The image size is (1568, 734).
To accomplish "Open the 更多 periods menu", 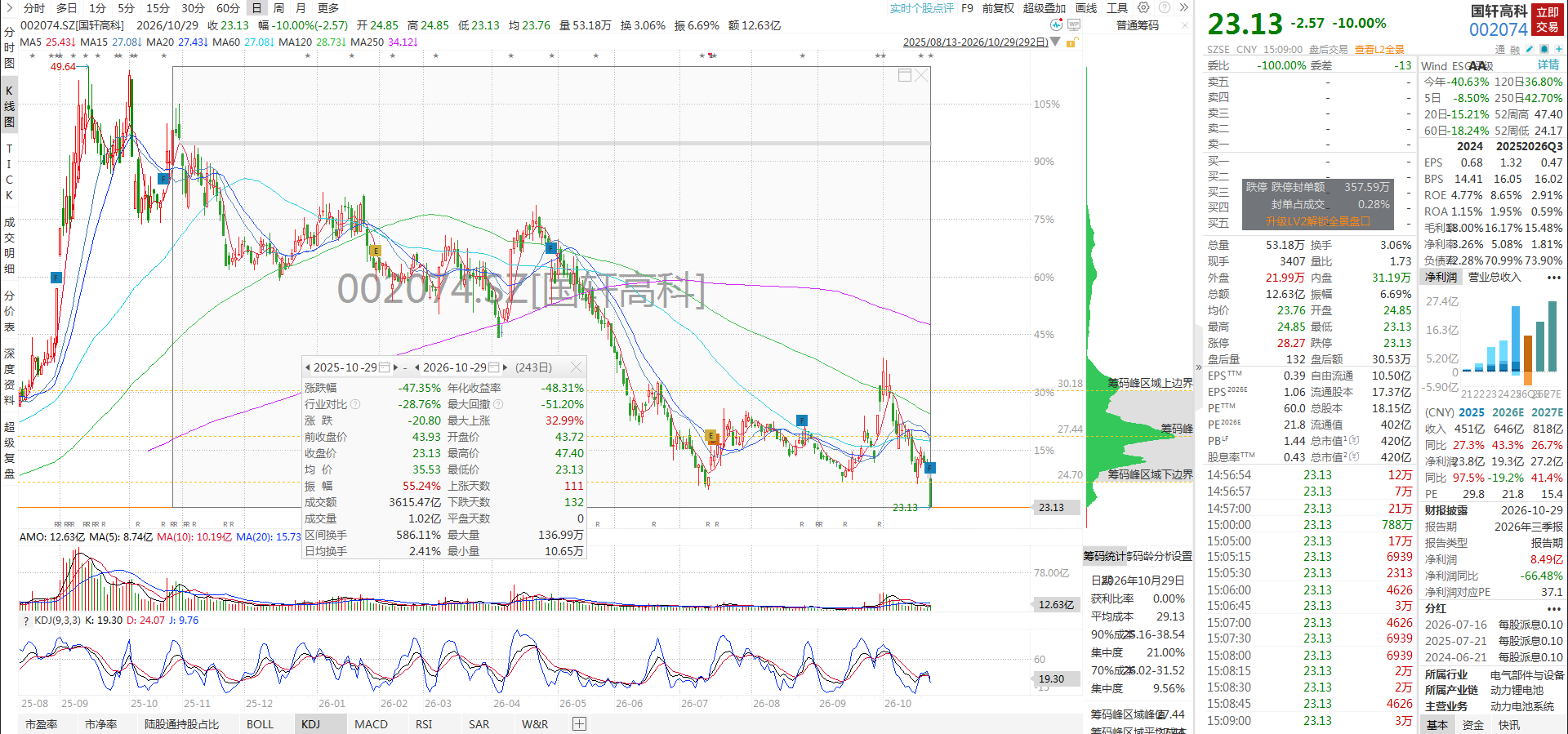I will 328,8.
